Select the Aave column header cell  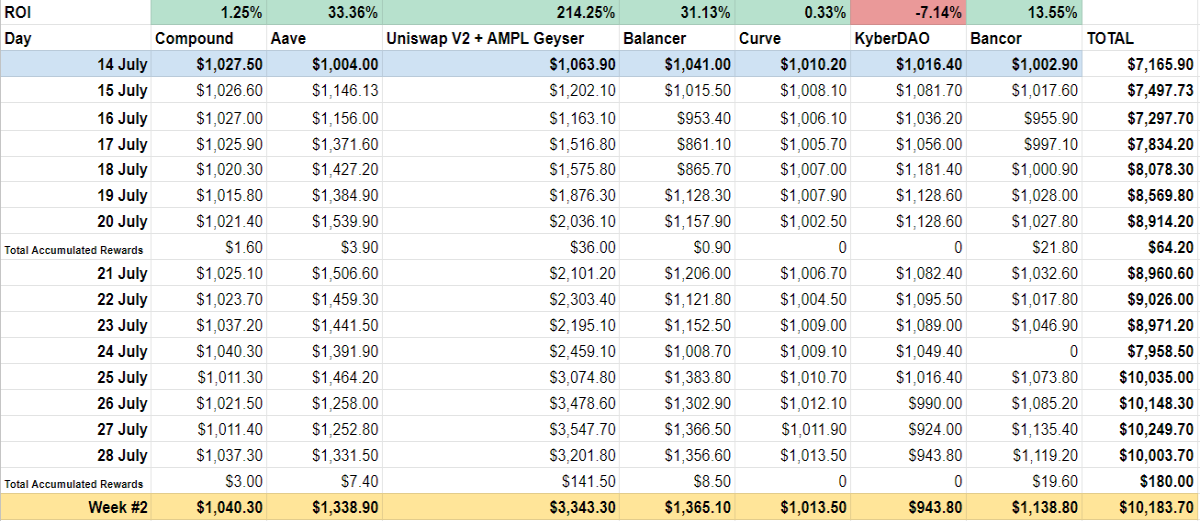(x=324, y=39)
